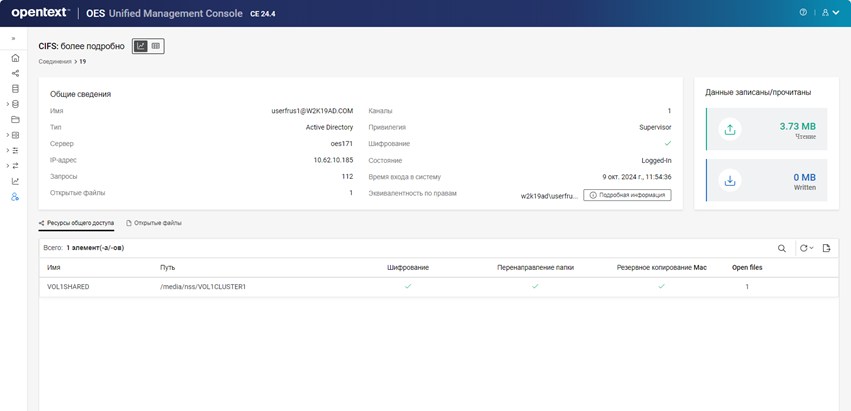The height and width of the screenshot is (411, 851).
Task: Switch to the Открытые файлы tab
Action: coord(154,223)
